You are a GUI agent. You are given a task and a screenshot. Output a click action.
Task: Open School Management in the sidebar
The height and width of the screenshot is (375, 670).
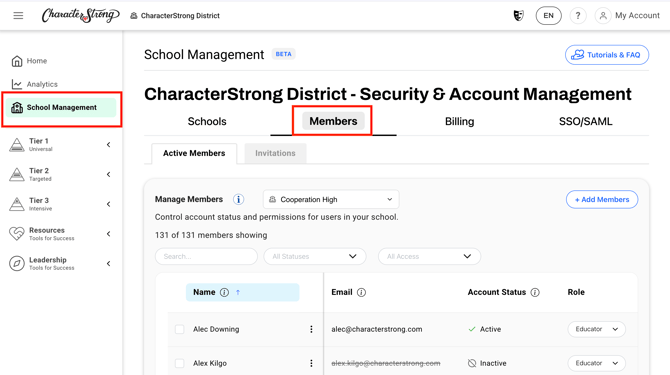pos(61,108)
